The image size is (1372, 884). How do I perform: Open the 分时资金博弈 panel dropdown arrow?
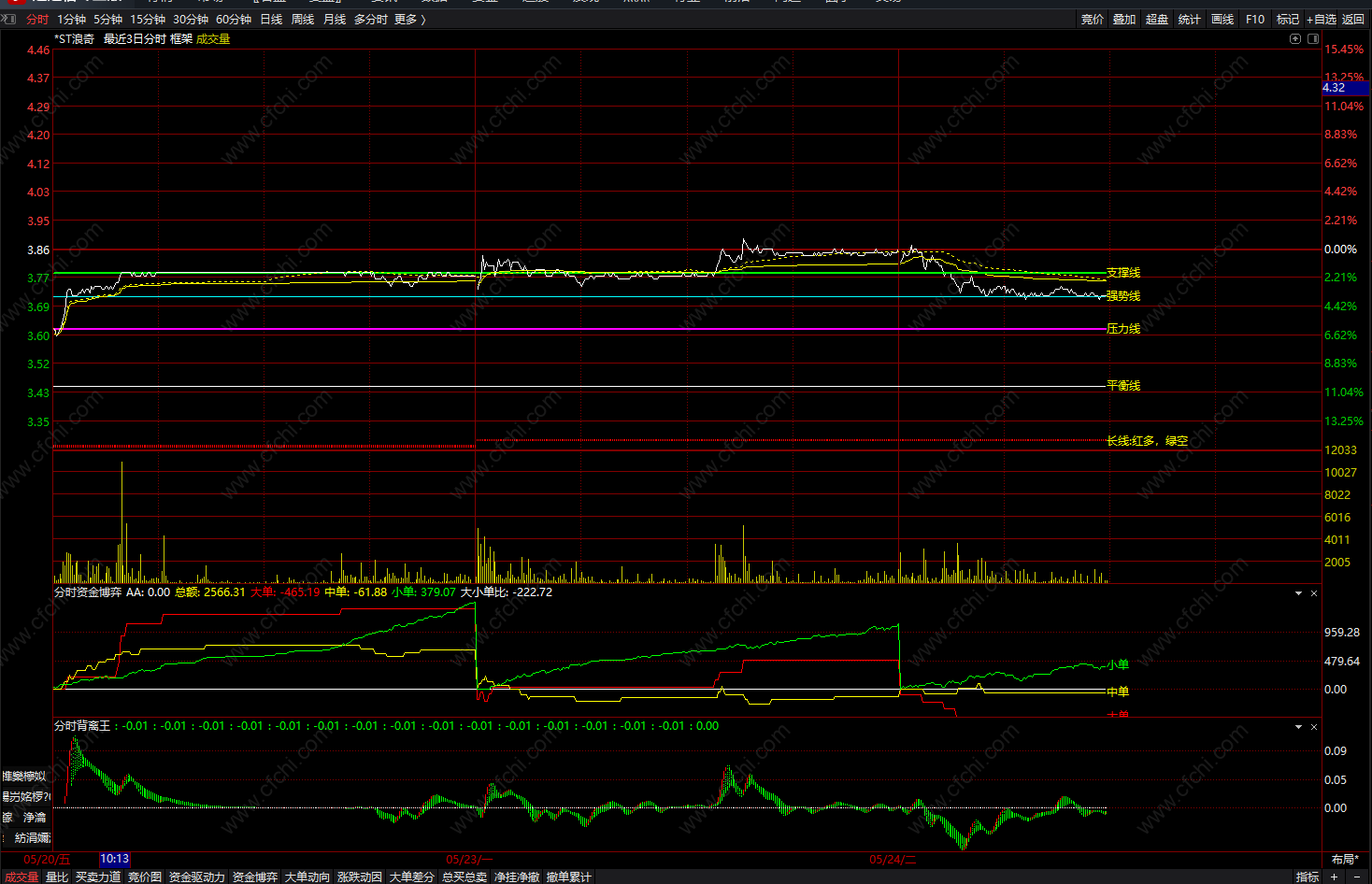pyautogui.click(x=1298, y=593)
